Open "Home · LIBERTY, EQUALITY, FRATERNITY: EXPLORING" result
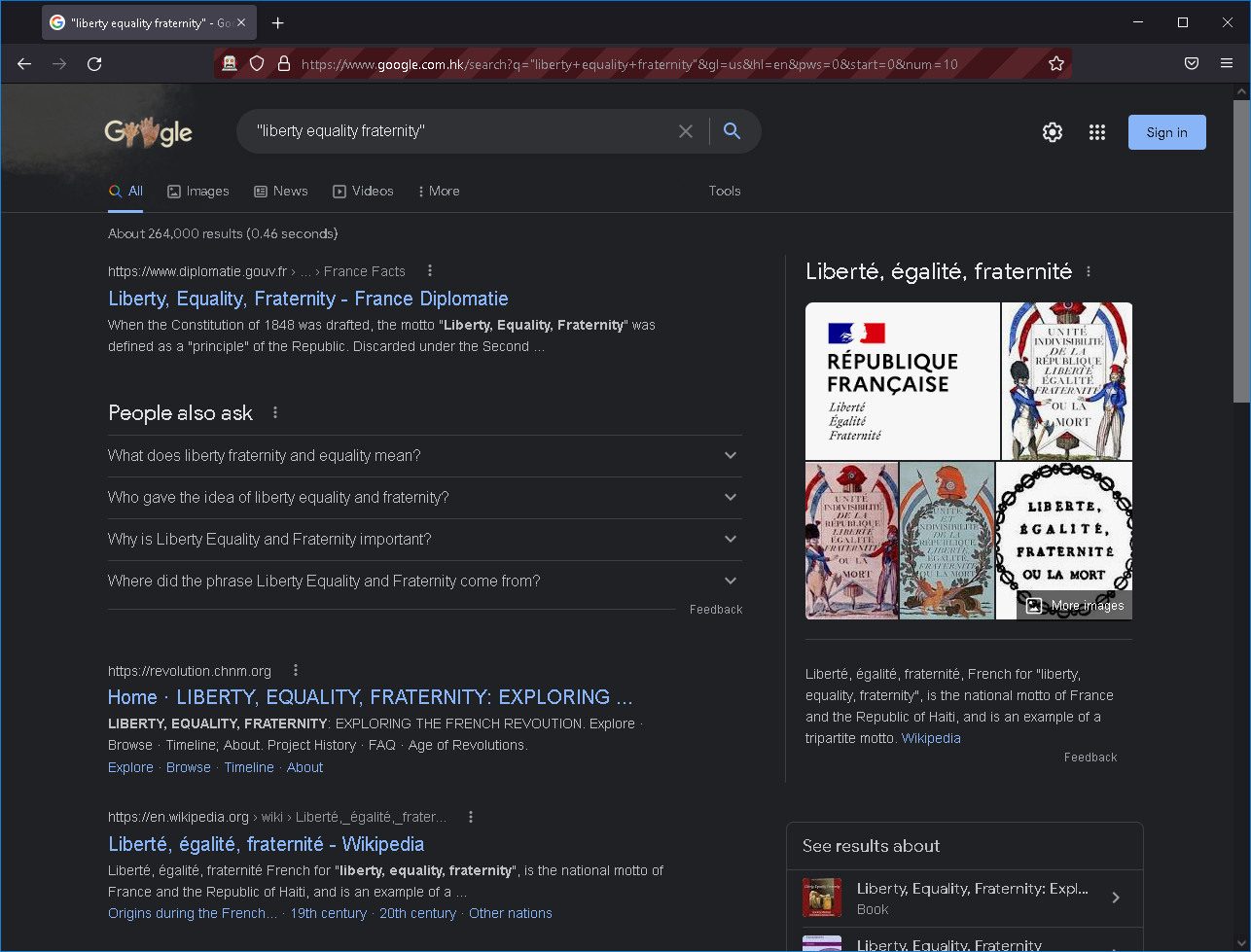The image size is (1251, 952). tap(371, 697)
